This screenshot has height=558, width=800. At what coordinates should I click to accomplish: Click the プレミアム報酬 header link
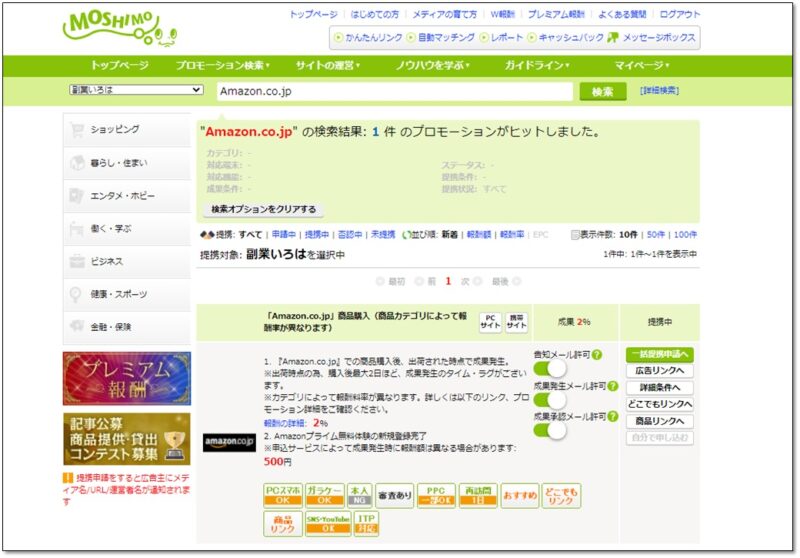coord(556,14)
